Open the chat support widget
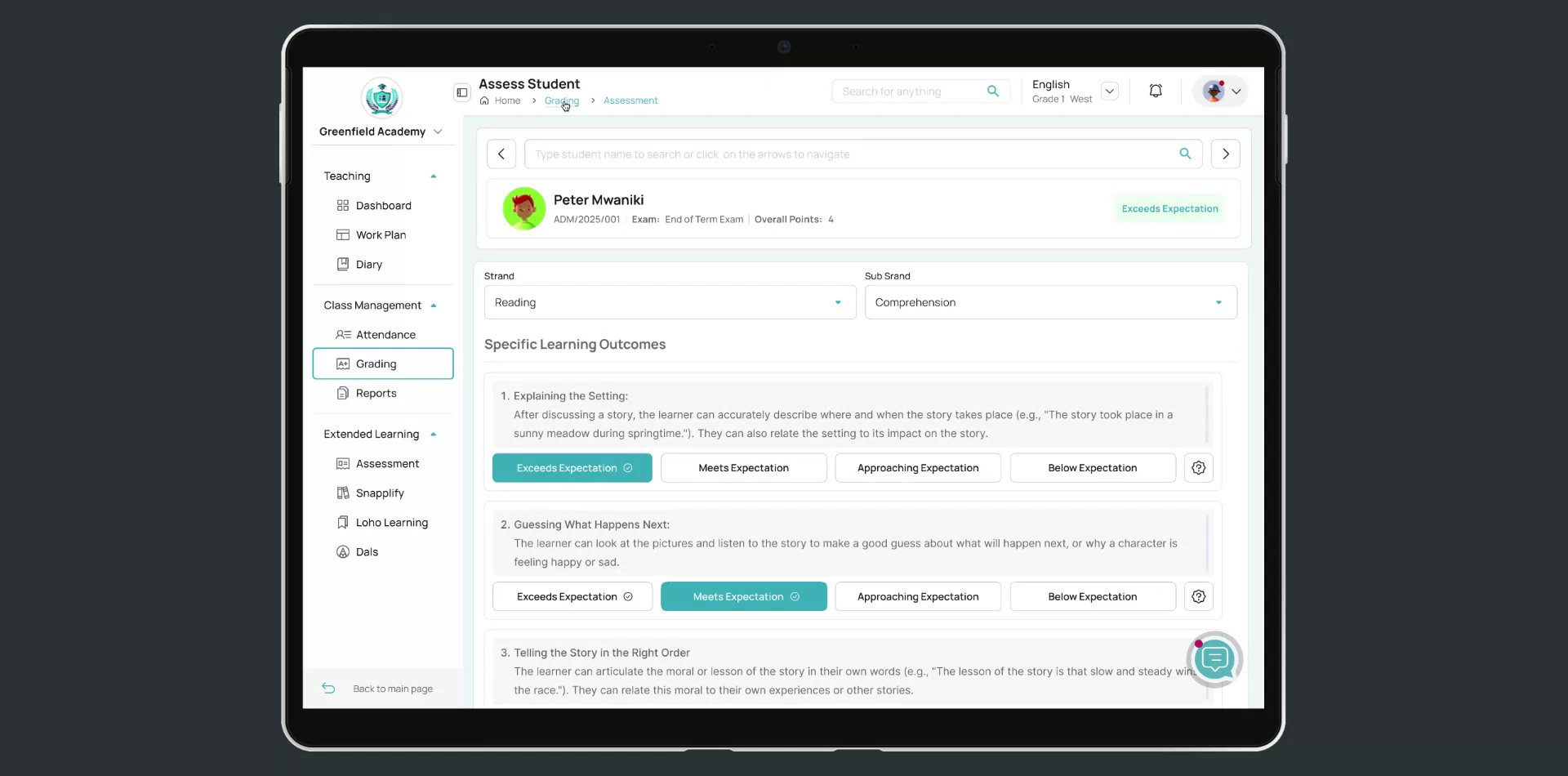 (1214, 659)
